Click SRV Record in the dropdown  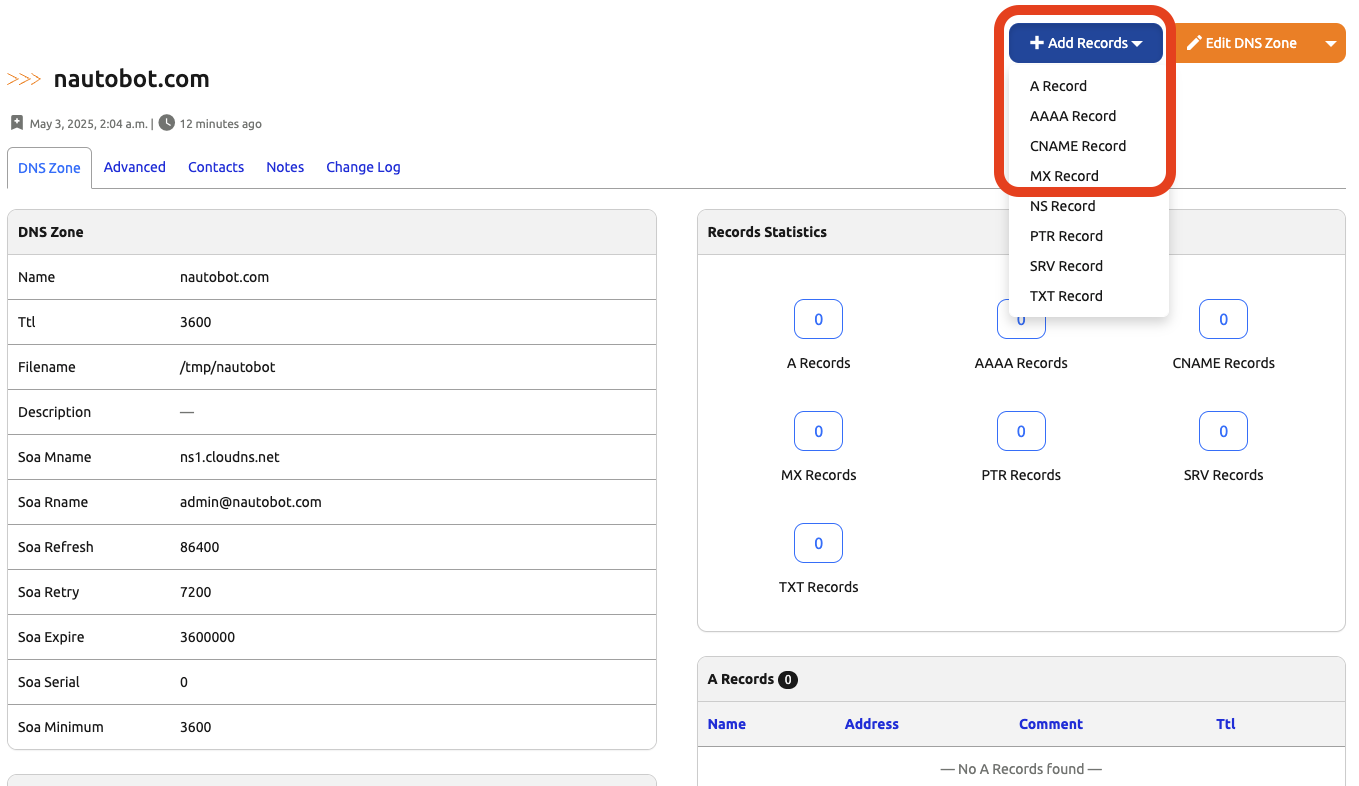(1066, 266)
